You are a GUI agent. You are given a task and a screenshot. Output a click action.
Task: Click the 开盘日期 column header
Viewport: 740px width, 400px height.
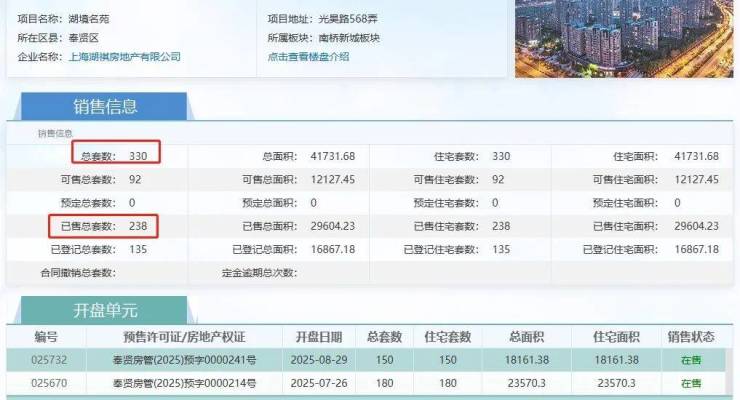coord(318,337)
